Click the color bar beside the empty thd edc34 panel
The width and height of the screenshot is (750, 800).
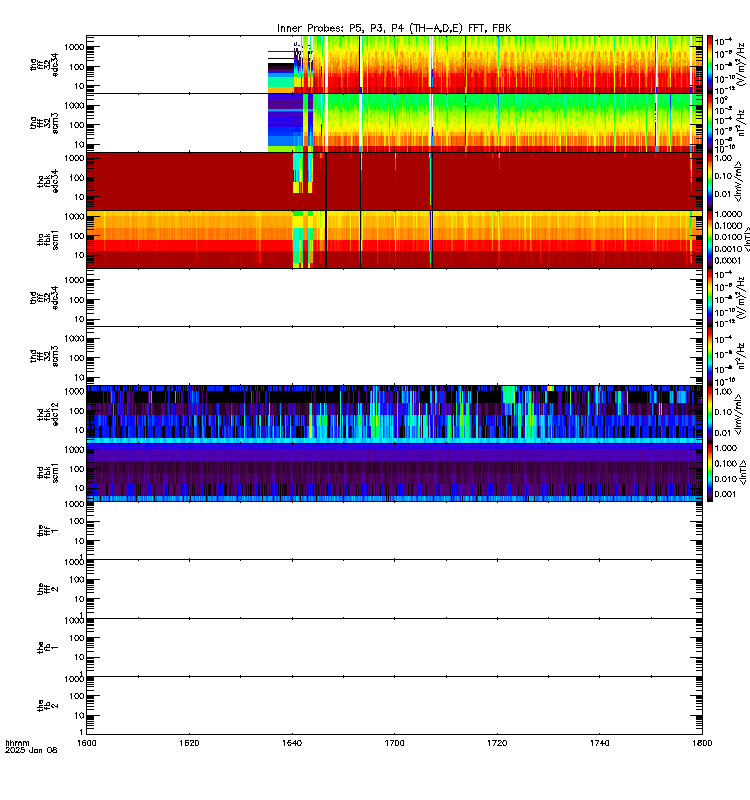pyautogui.click(x=710, y=297)
